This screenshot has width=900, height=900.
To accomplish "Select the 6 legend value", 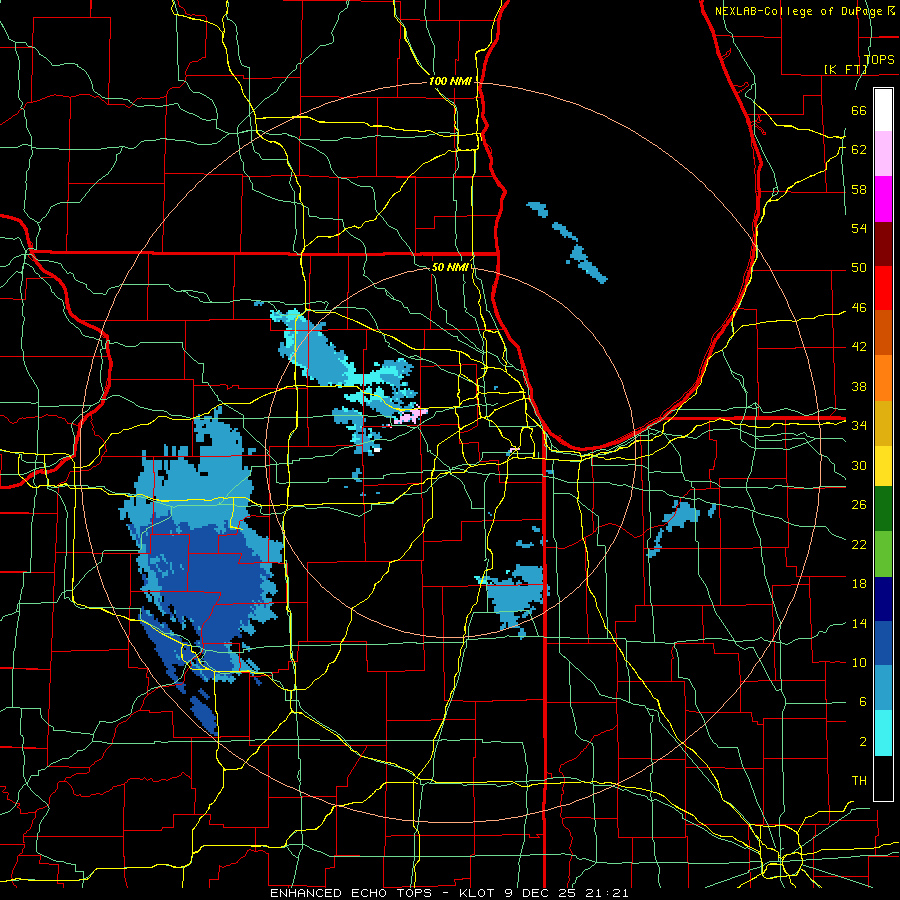I will point(862,701).
